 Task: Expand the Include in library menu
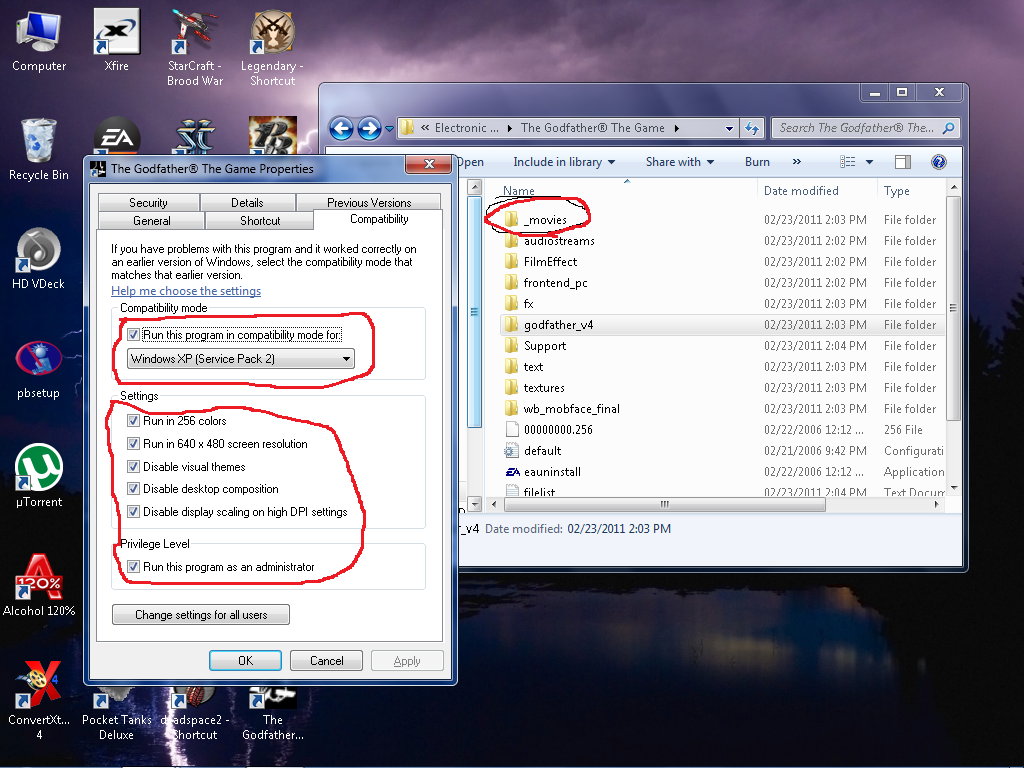(564, 162)
